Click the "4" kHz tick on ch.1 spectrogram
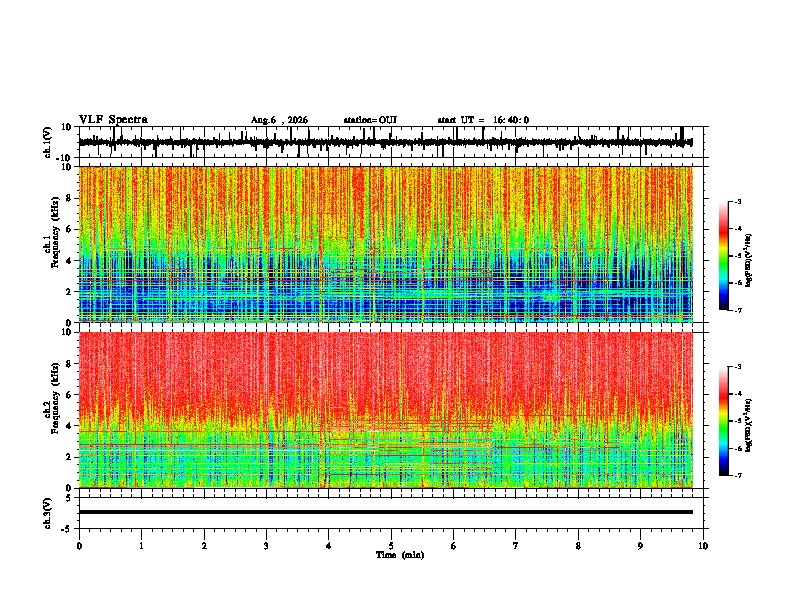 70,261
